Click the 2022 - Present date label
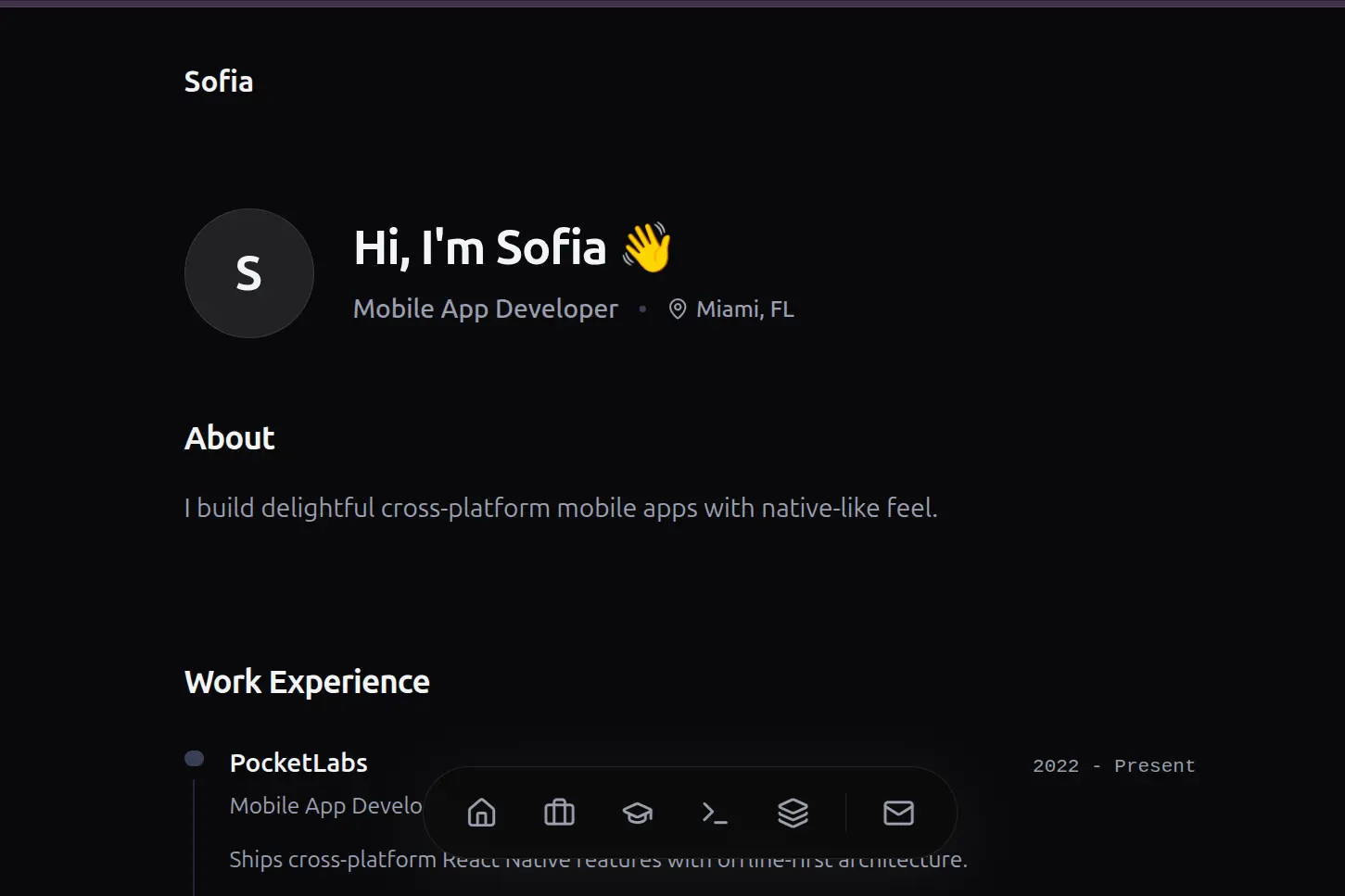Viewport: 1345px width, 896px height. tap(1113, 766)
